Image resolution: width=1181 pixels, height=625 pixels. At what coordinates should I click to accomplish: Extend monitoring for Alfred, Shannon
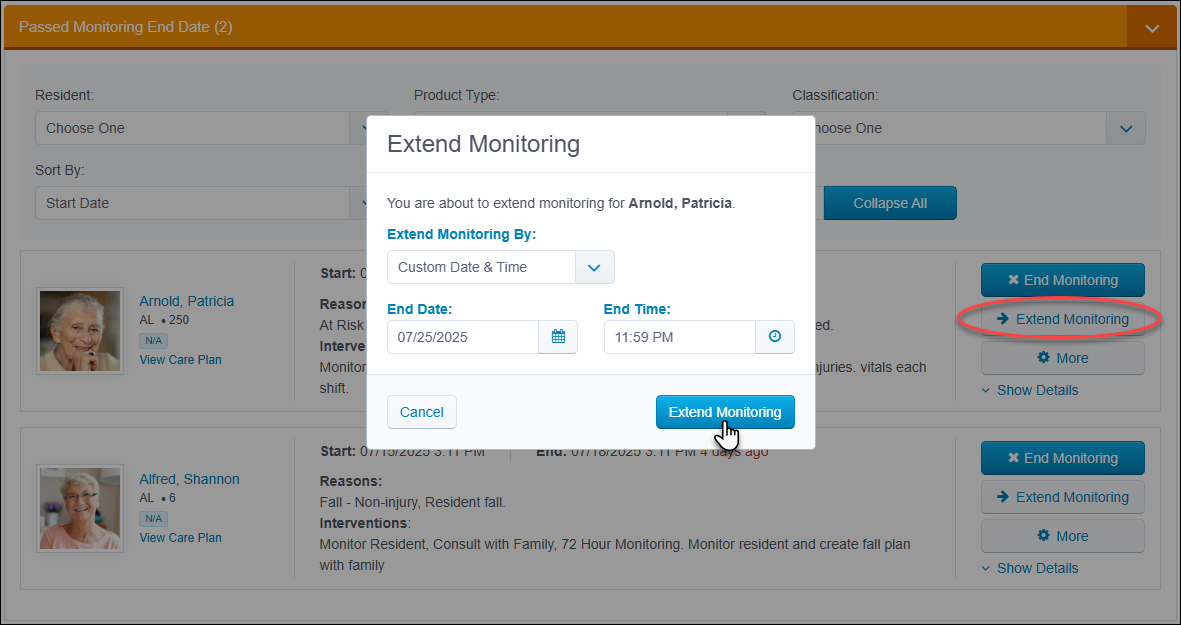1063,497
